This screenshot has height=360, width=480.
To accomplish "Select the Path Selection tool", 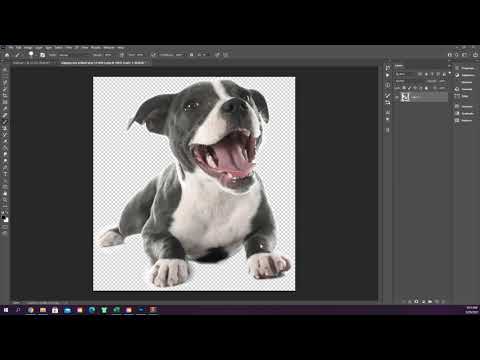I will 5,180.
